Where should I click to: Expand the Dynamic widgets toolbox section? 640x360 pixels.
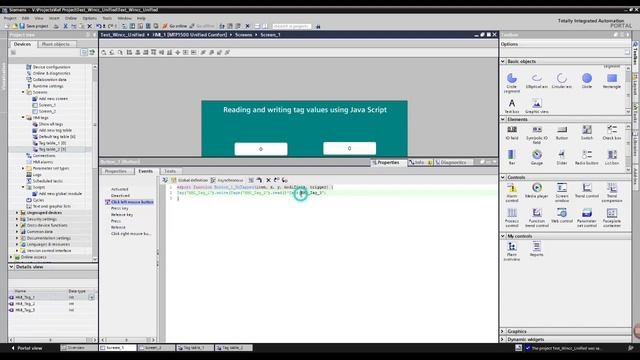pyautogui.click(x=503, y=339)
